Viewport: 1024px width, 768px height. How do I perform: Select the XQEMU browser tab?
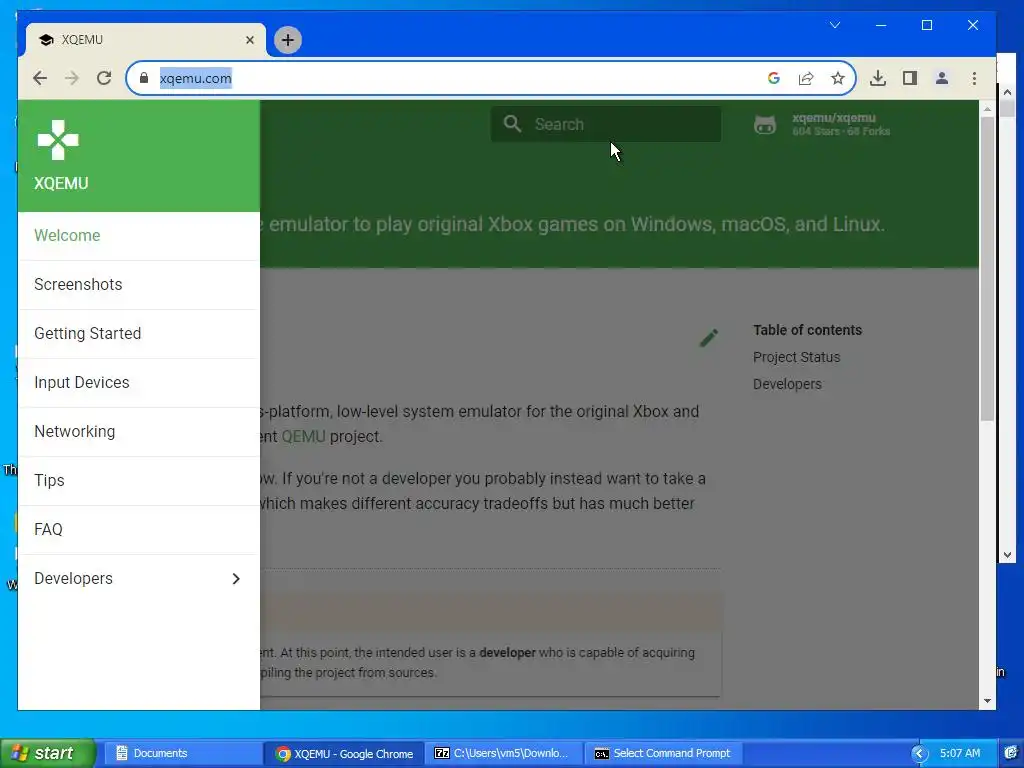coord(146,40)
